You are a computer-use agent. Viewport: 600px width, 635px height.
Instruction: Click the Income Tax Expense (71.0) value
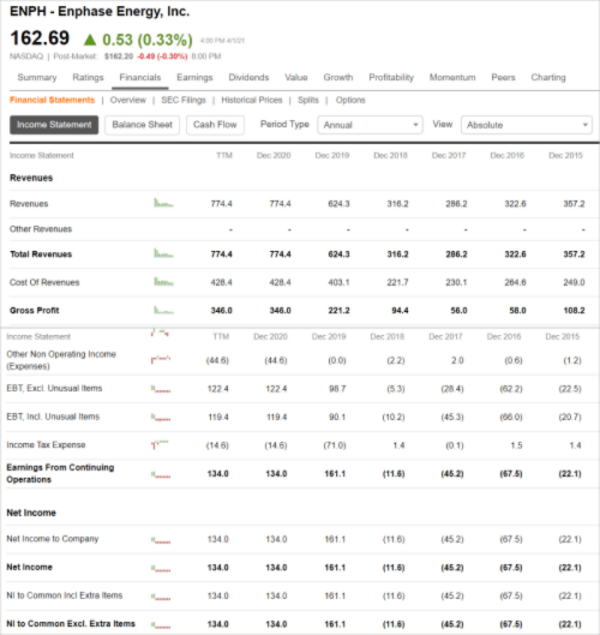(334, 445)
